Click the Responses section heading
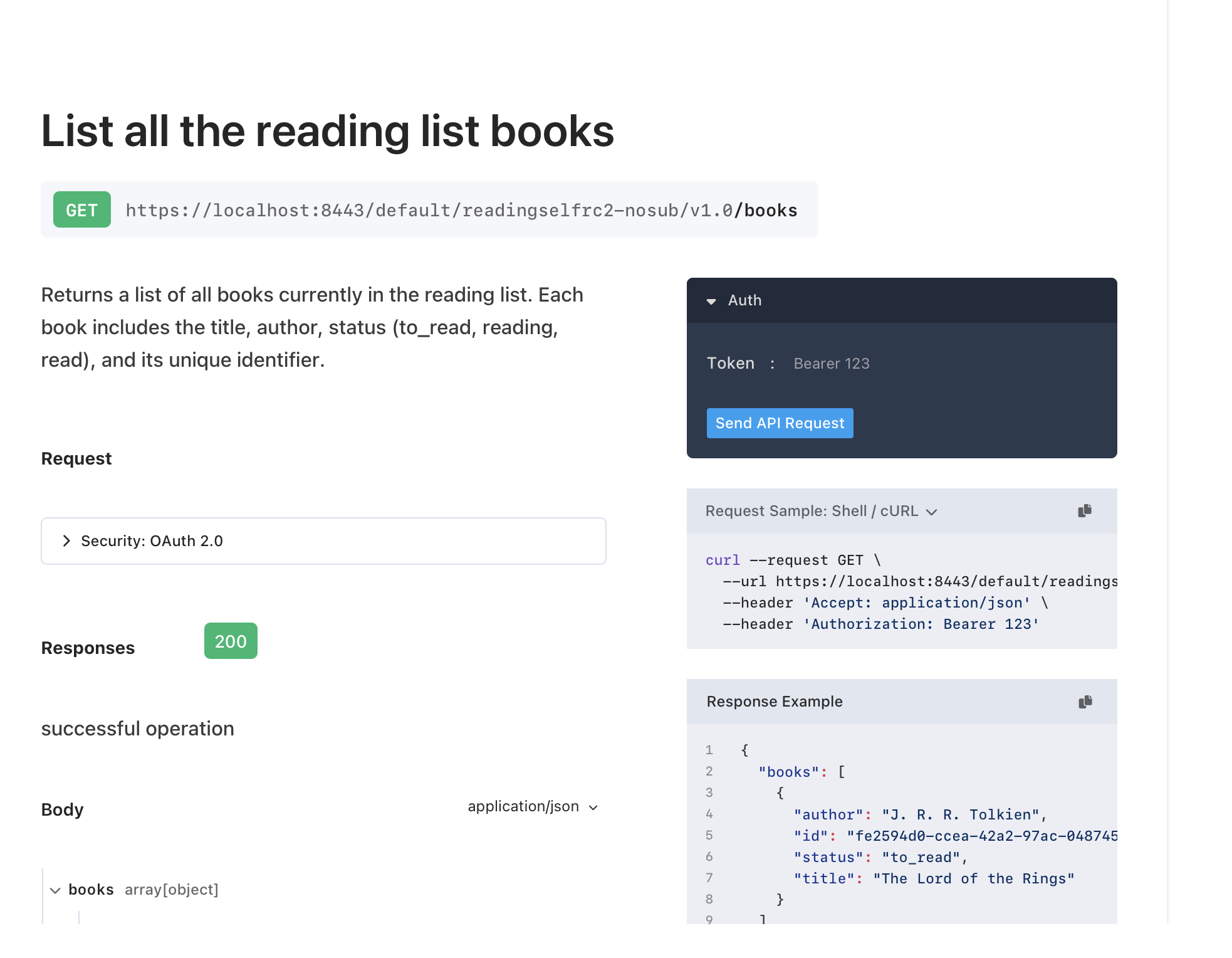This screenshot has width=1232, height=958. coord(88,648)
